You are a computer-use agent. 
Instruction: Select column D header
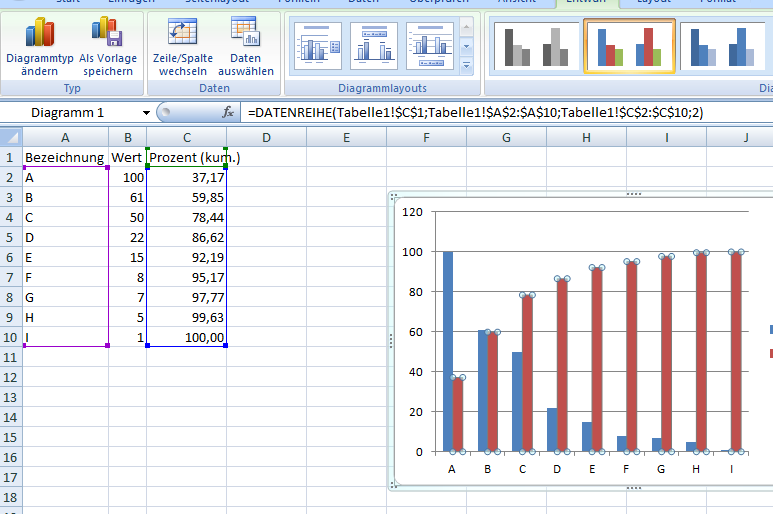pos(267,138)
